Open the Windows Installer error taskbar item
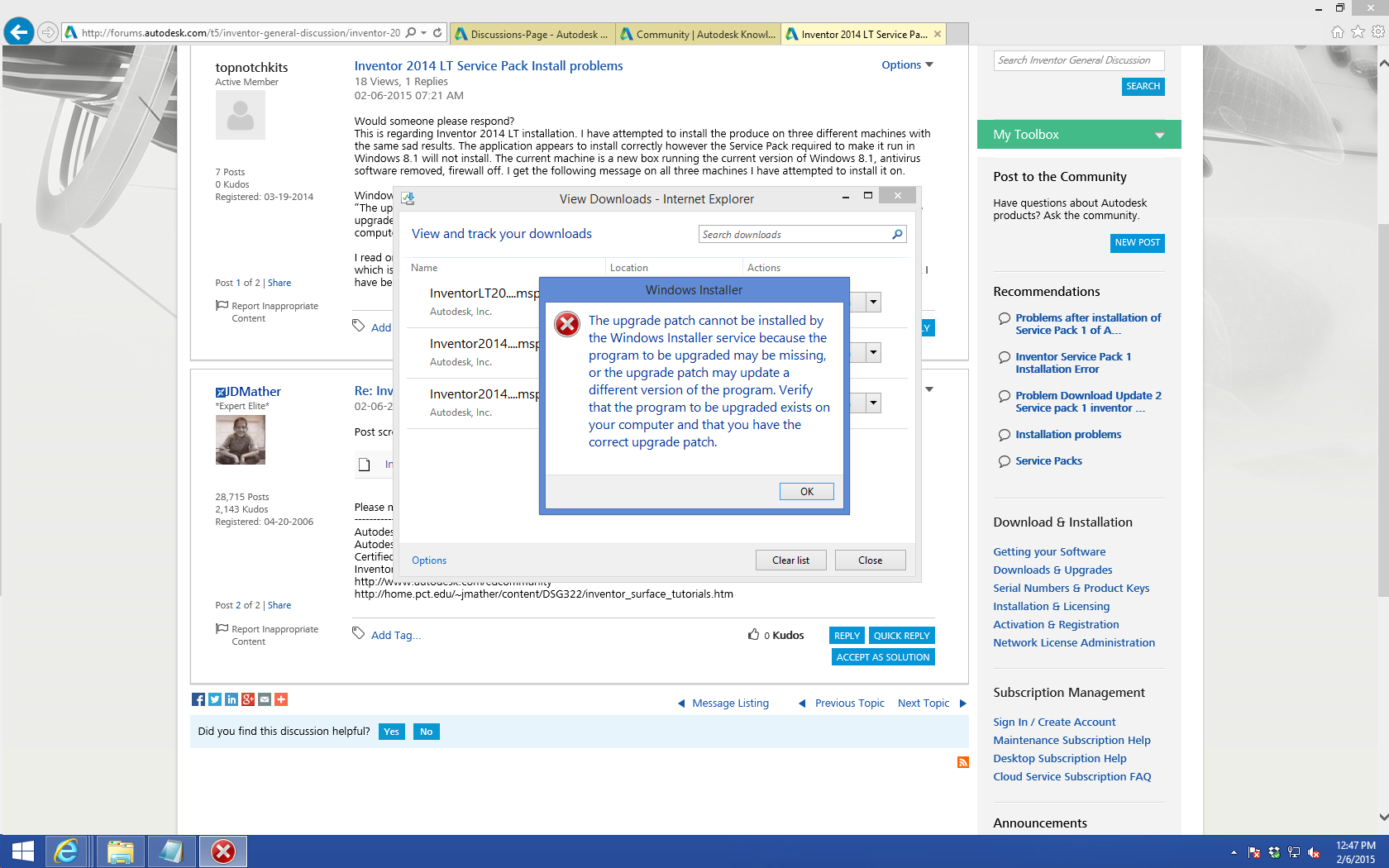This screenshot has height=868, width=1389. [x=223, y=851]
